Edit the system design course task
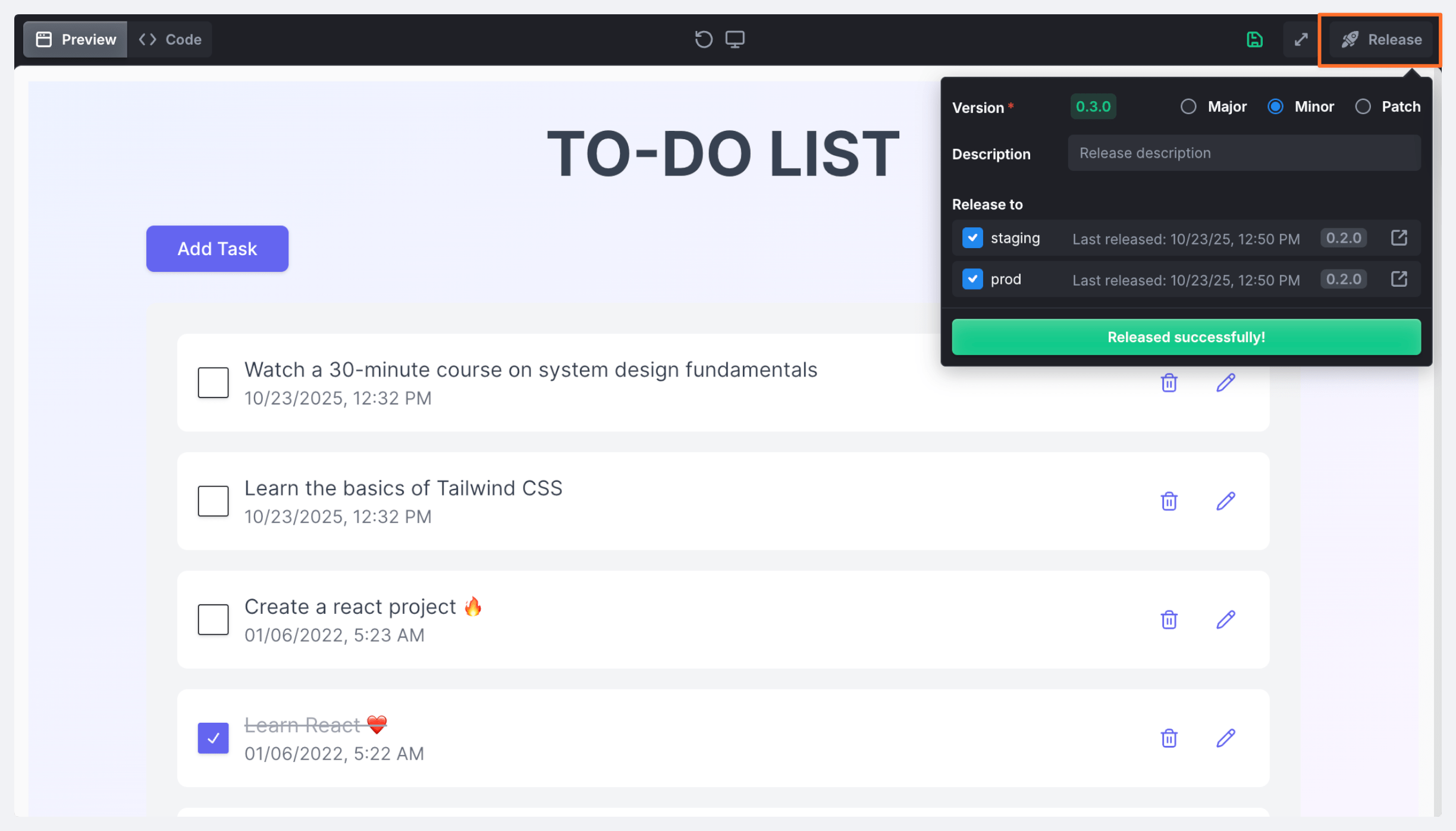 (1225, 383)
